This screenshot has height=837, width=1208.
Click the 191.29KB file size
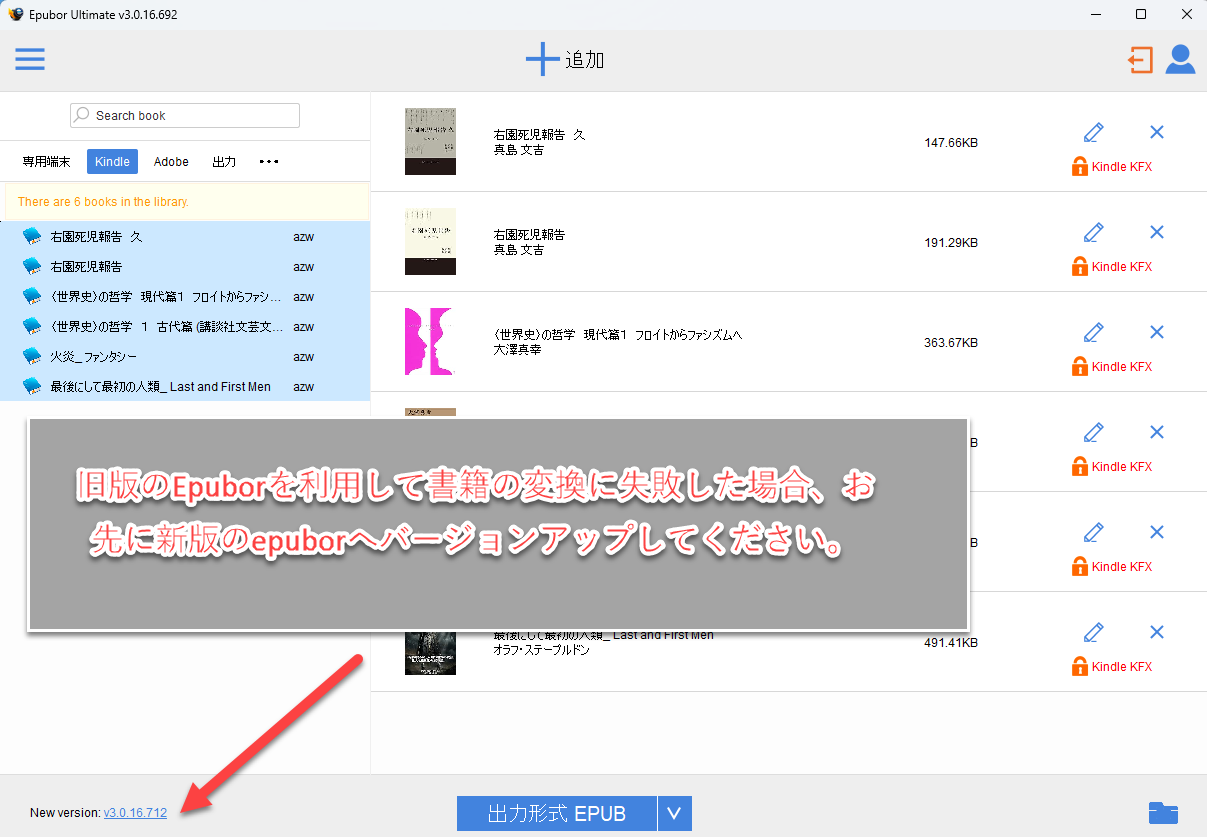[x=951, y=243]
